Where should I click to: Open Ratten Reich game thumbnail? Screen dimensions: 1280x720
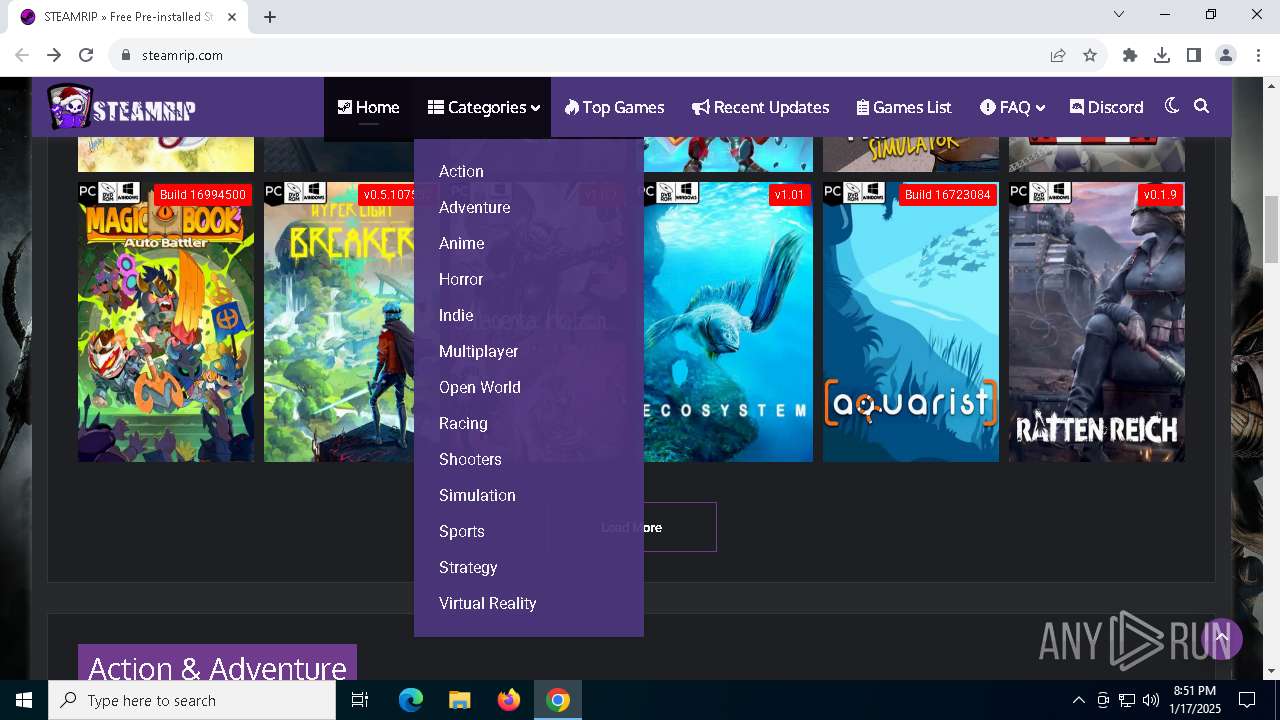(x=1097, y=322)
